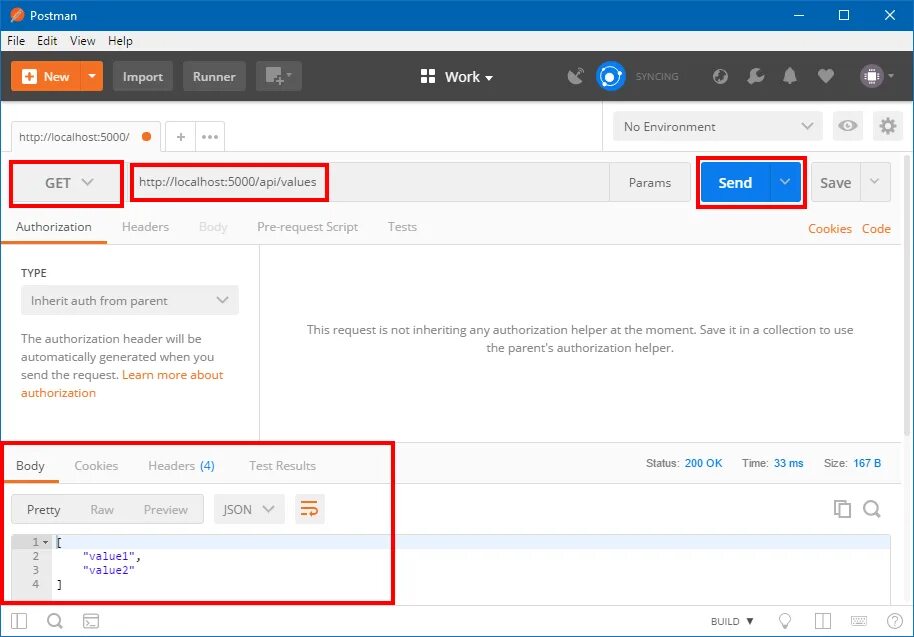Select the Preview view mode

[166, 509]
